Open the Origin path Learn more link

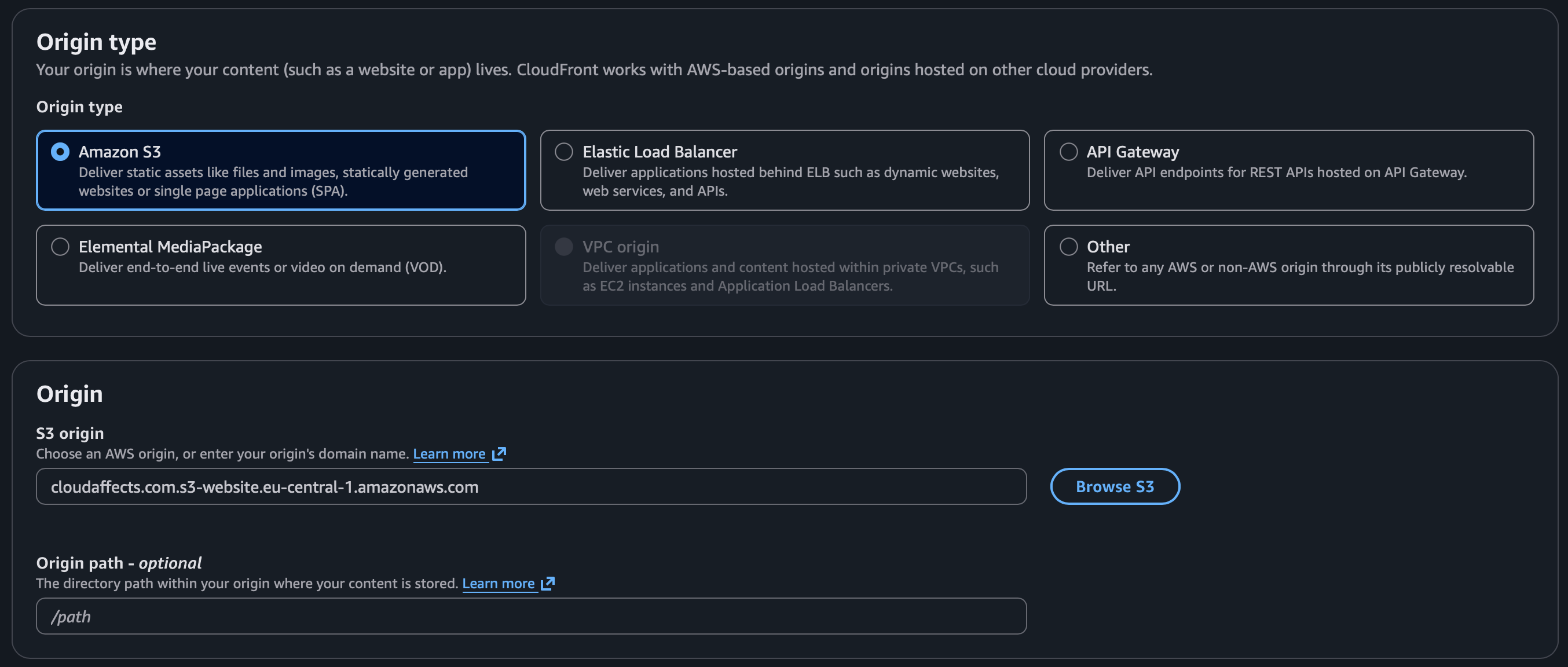coord(498,584)
